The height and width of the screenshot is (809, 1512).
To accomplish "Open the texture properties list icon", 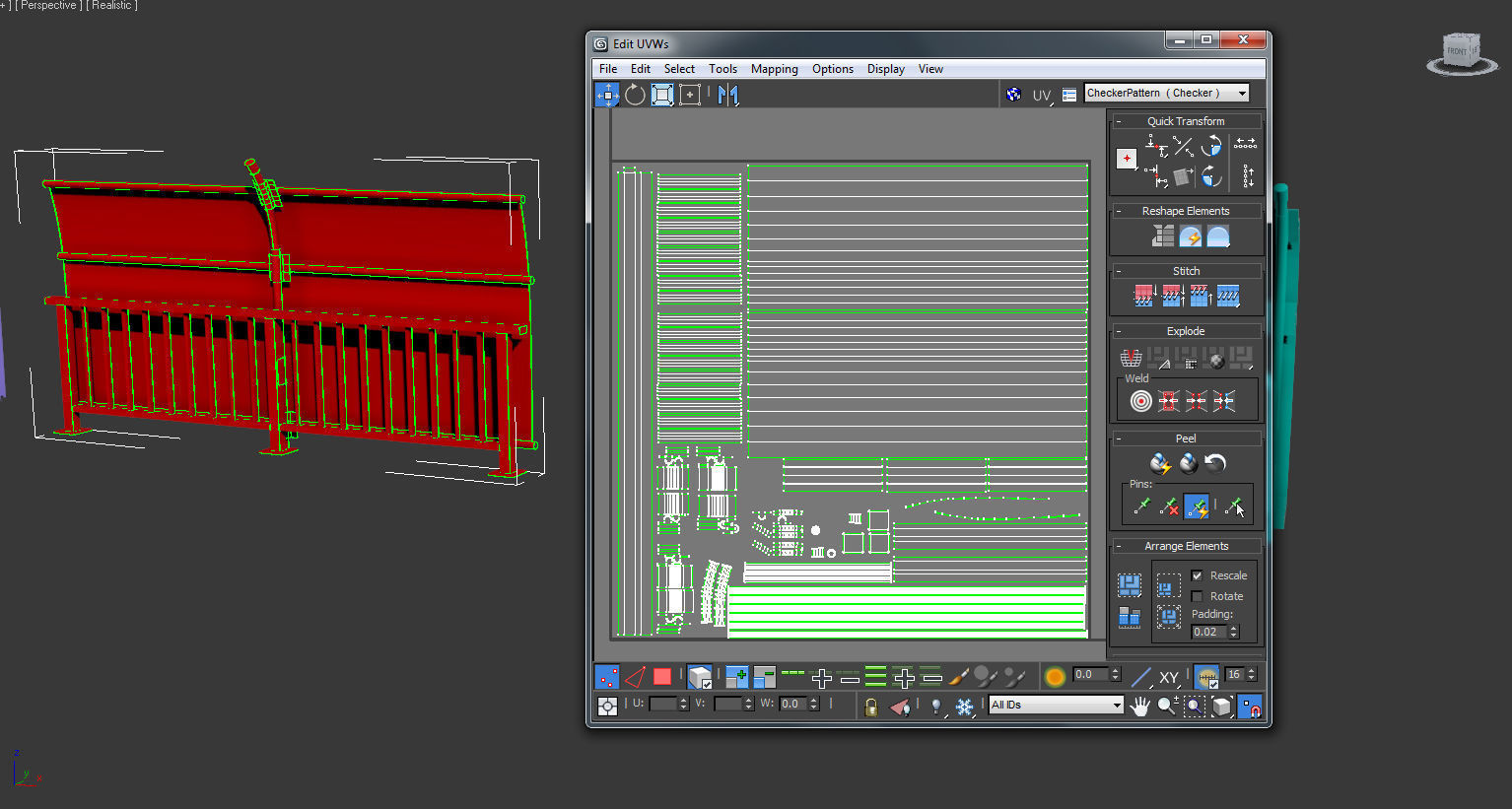I will pos(1069,96).
